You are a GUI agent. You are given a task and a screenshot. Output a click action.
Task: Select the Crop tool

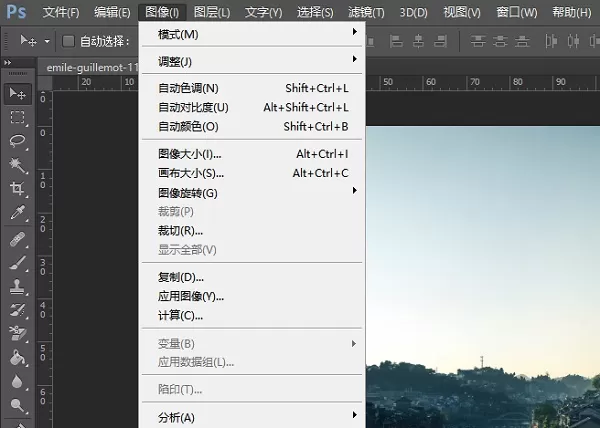click(x=18, y=188)
